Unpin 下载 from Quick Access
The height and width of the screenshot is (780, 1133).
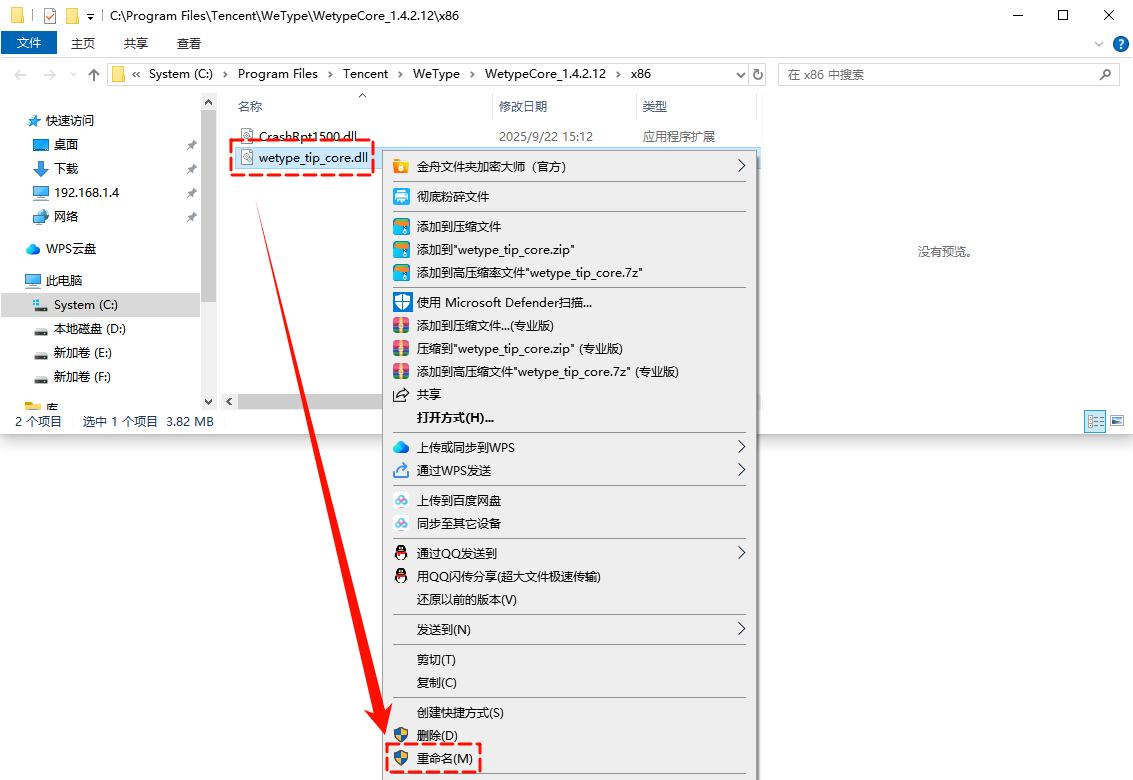pos(190,168)
